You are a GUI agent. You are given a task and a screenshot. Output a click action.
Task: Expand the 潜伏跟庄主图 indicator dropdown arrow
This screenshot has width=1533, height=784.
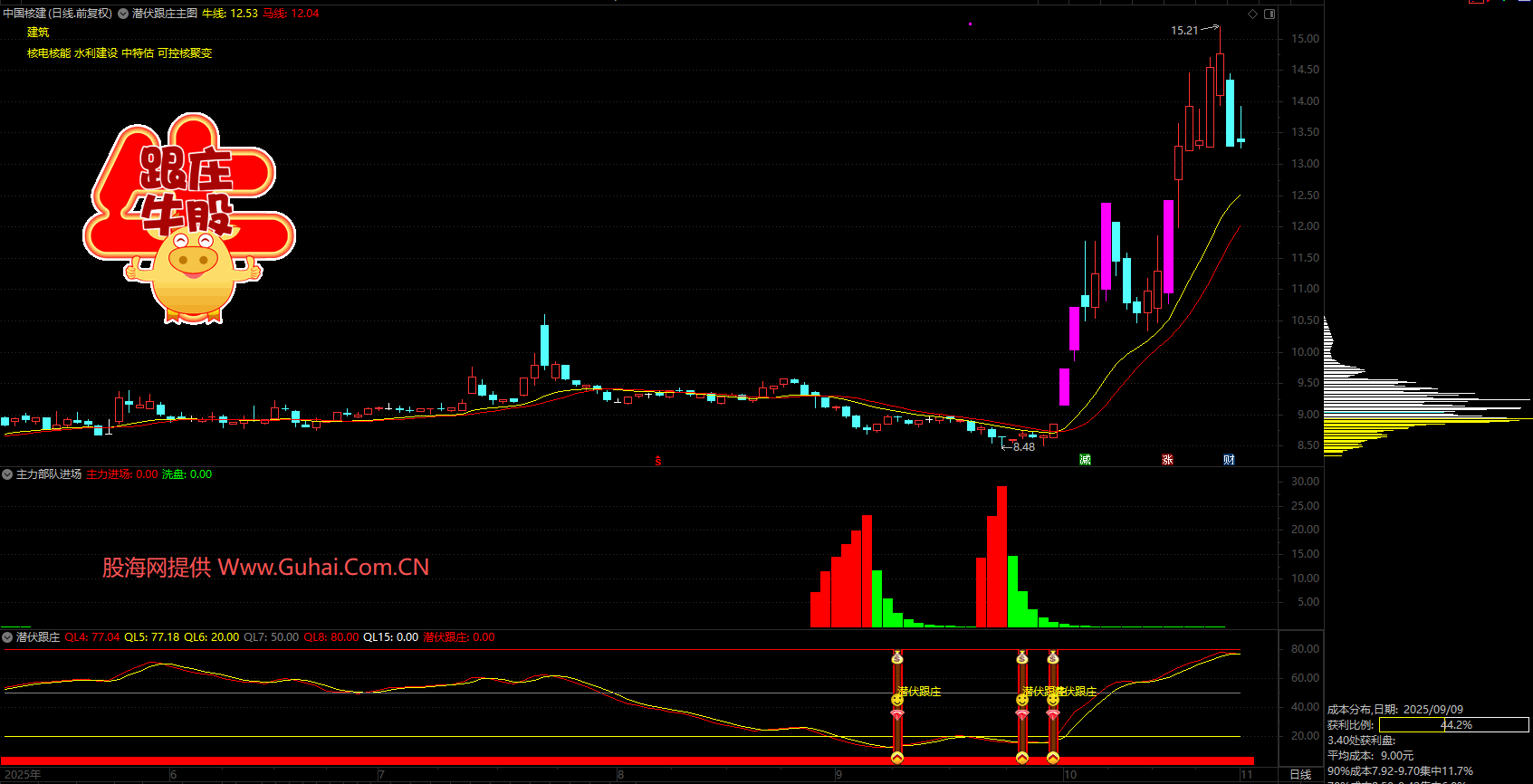[123, 14]
